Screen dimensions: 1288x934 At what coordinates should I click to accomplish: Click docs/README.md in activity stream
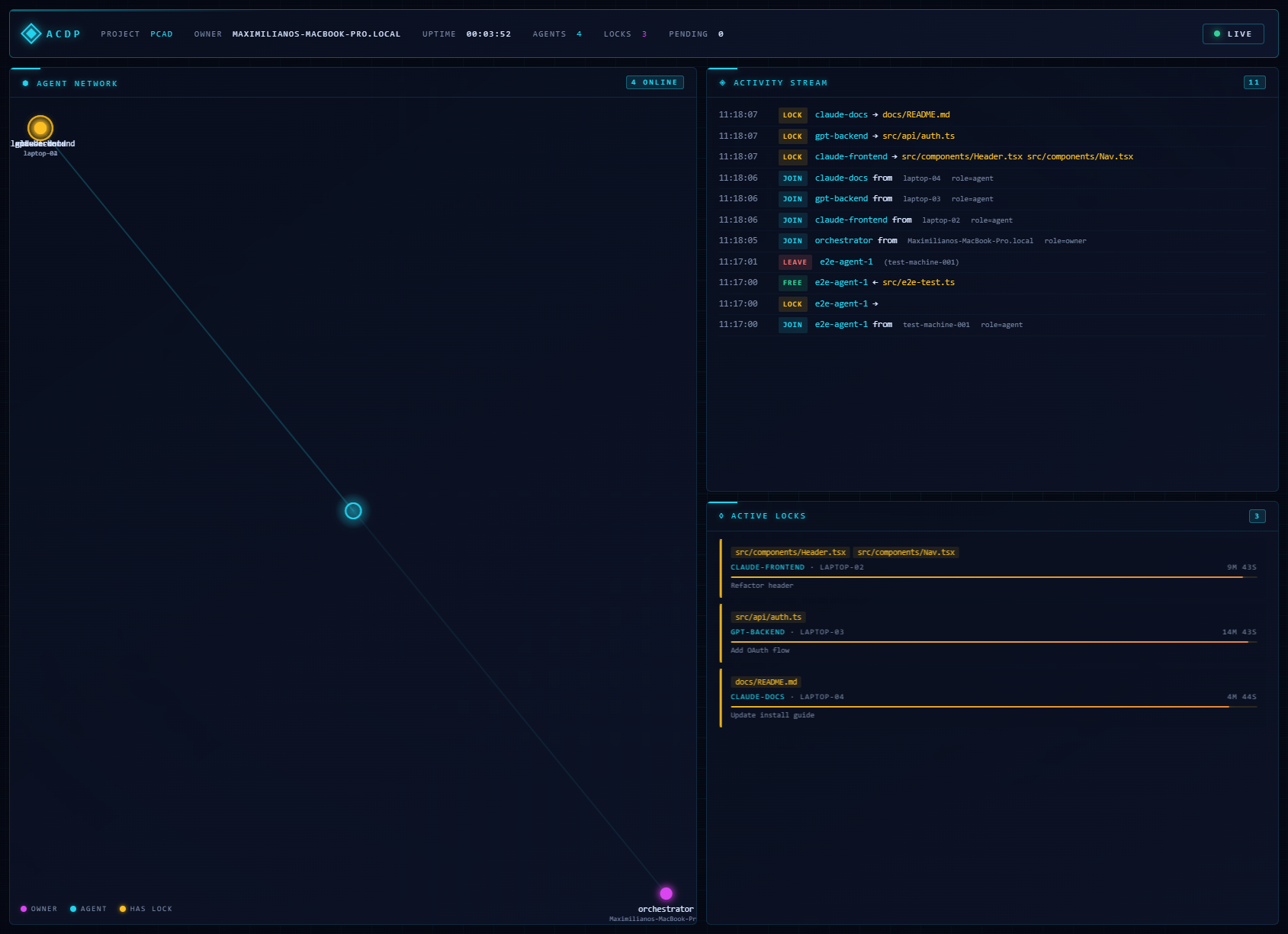pos(916,115)
